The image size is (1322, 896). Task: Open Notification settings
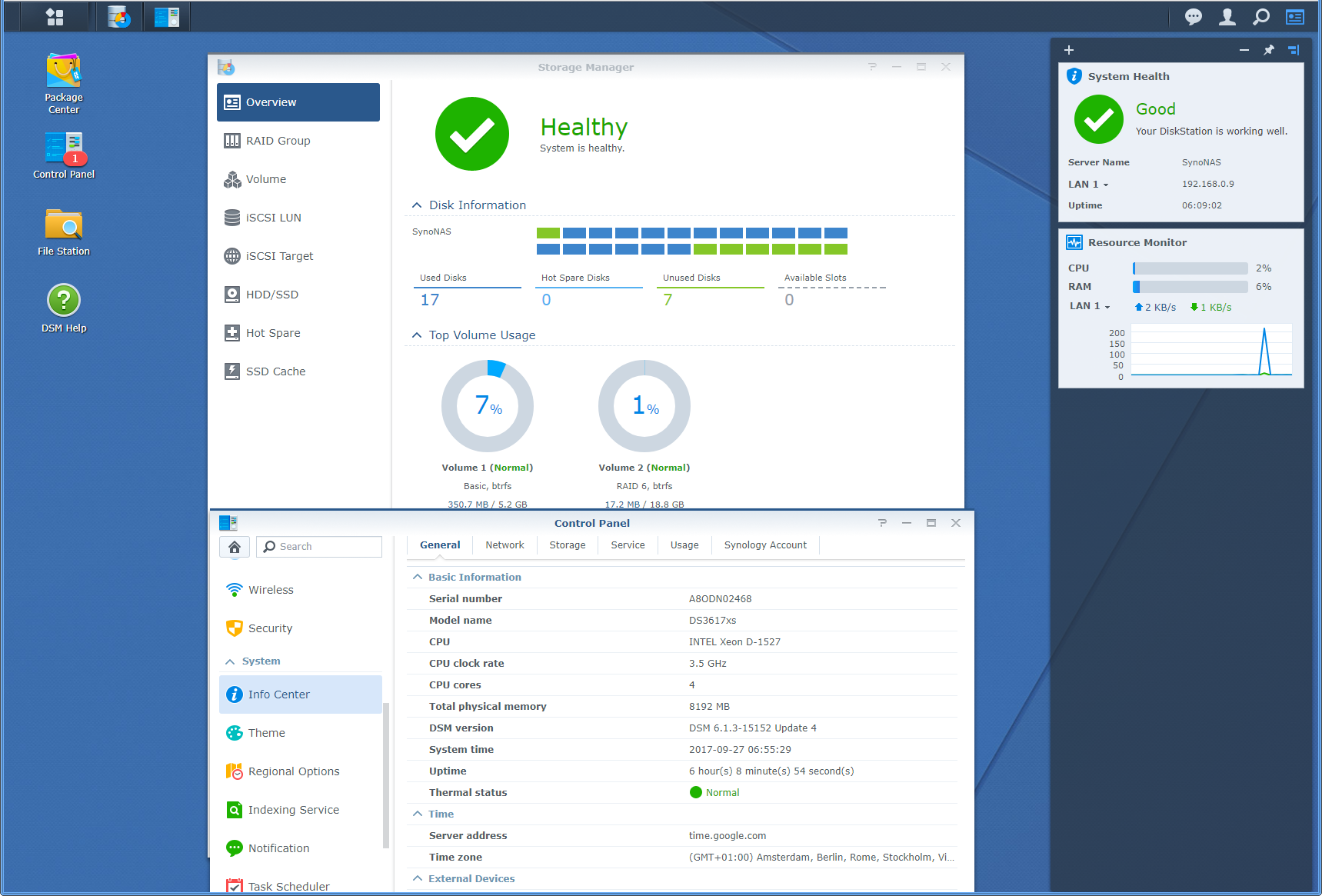point(301,848)
